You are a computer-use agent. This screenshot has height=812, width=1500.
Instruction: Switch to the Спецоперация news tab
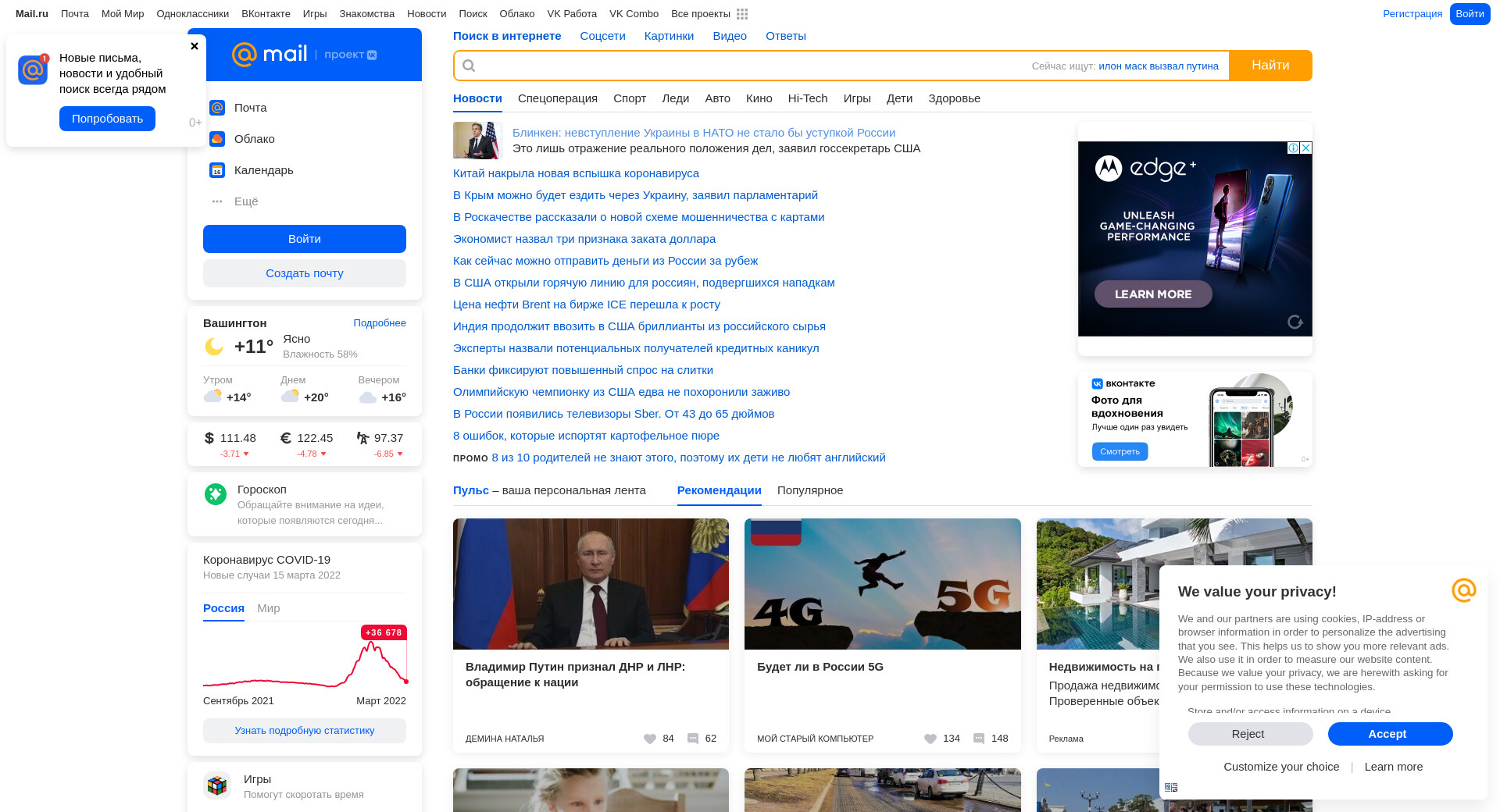pyautogui.click(x=558, y=98)
